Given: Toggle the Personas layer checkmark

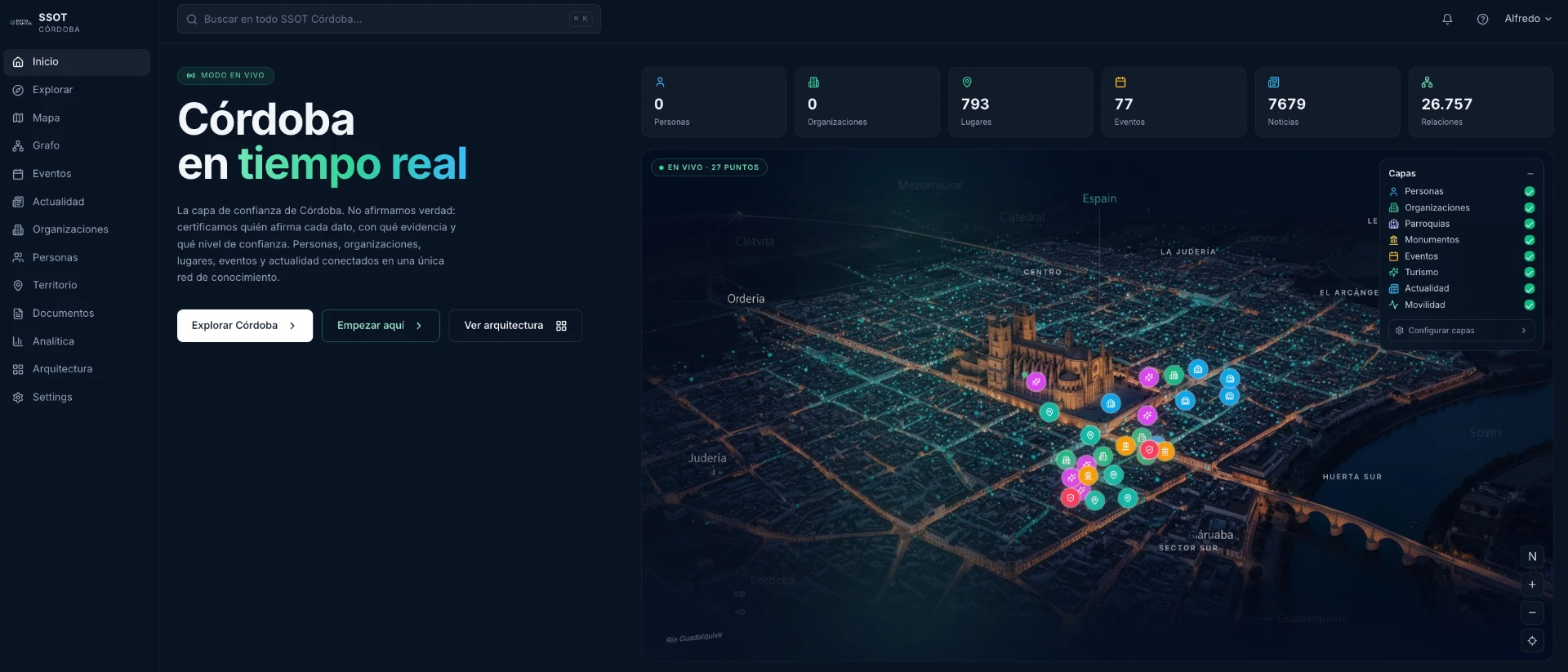Looking at the screenshot, I should 1530,192.
